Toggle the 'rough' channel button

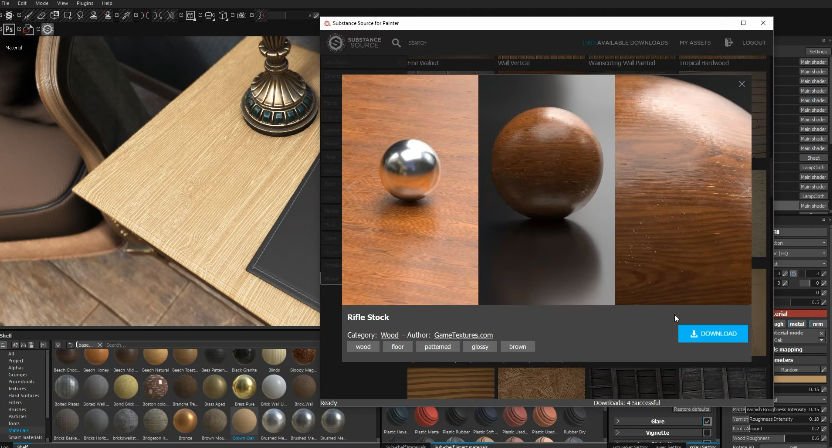(x=778, y=324)
